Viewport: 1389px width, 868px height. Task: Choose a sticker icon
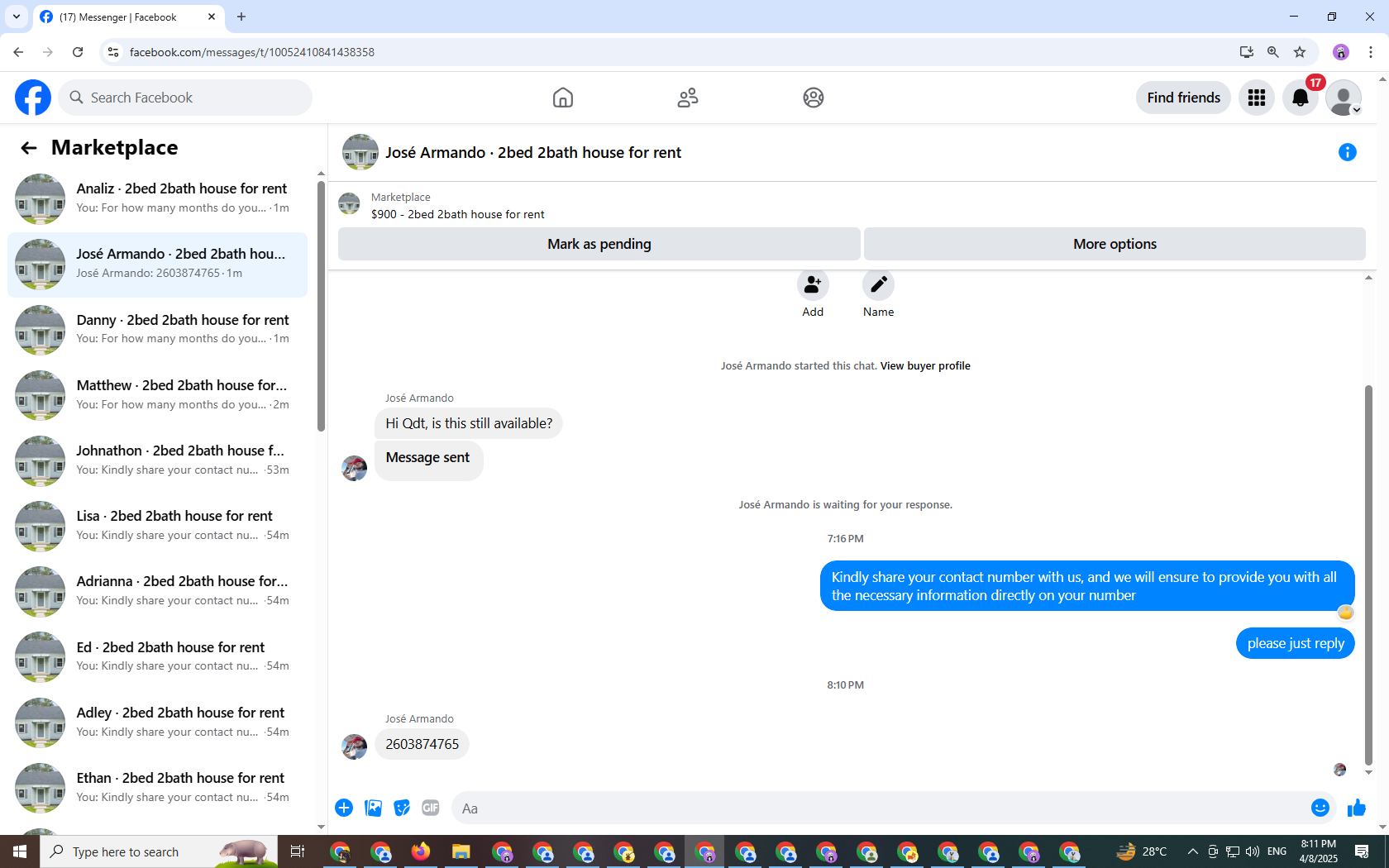402,808
